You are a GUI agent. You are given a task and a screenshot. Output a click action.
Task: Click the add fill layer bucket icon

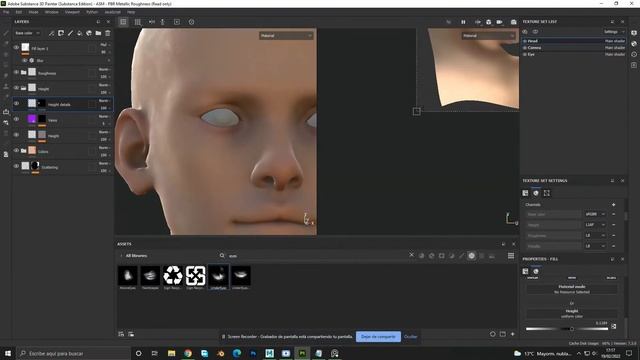(80, 33)
